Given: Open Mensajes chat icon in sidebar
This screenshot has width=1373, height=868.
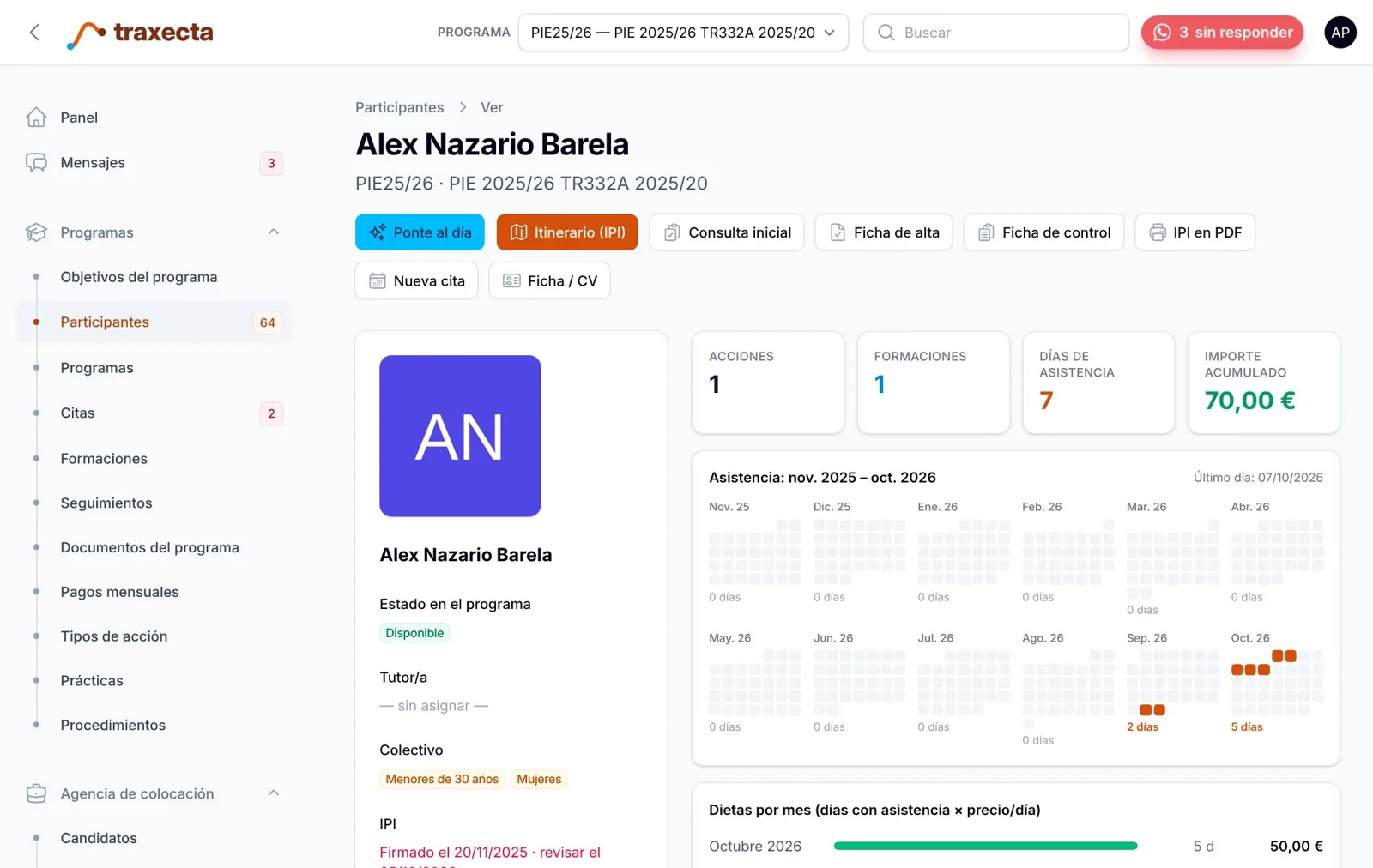Looking at the screenshot, I should click(x=36, y=163).
